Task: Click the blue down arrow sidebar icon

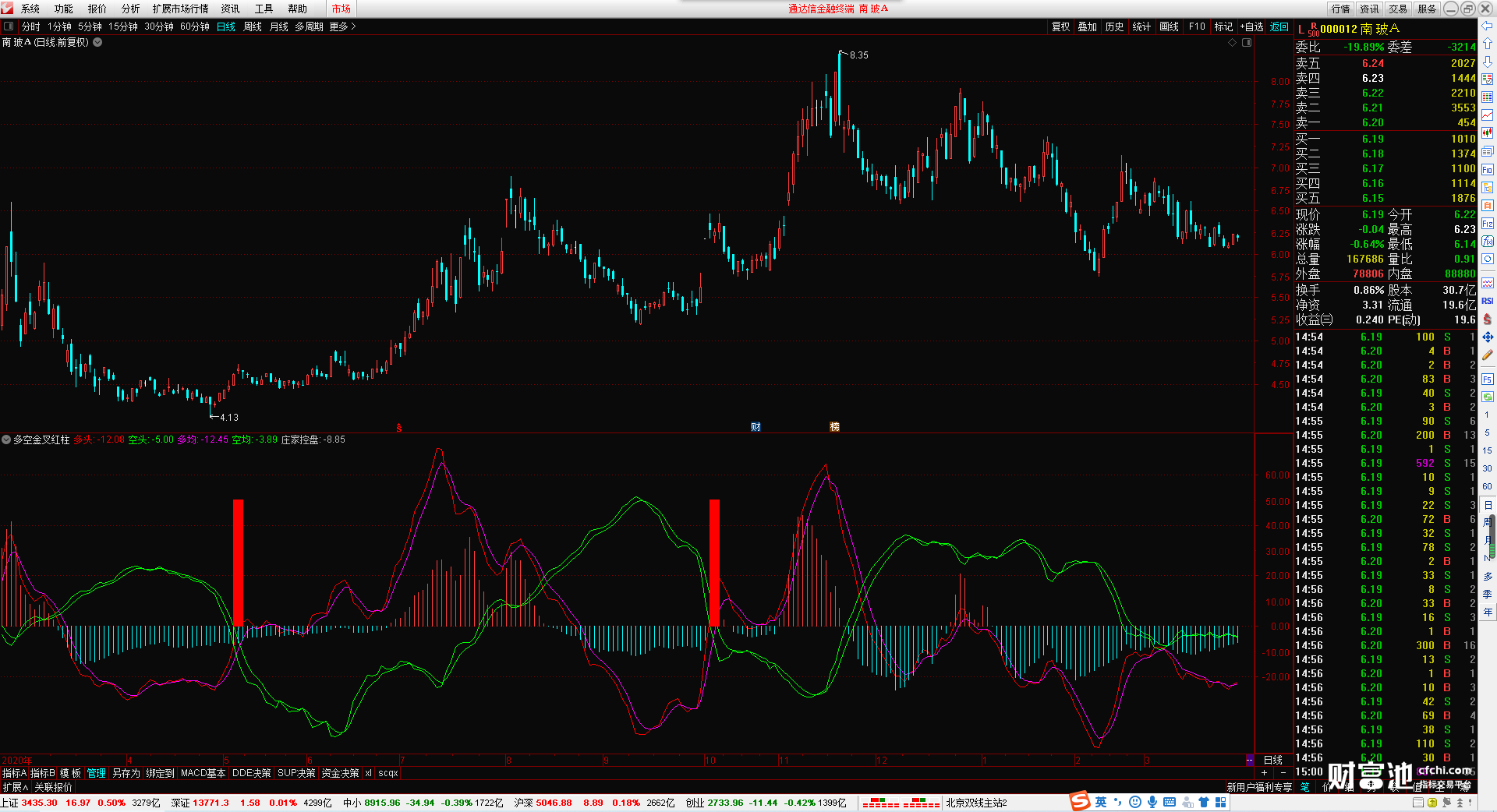Action: [x=1488, y=62]
